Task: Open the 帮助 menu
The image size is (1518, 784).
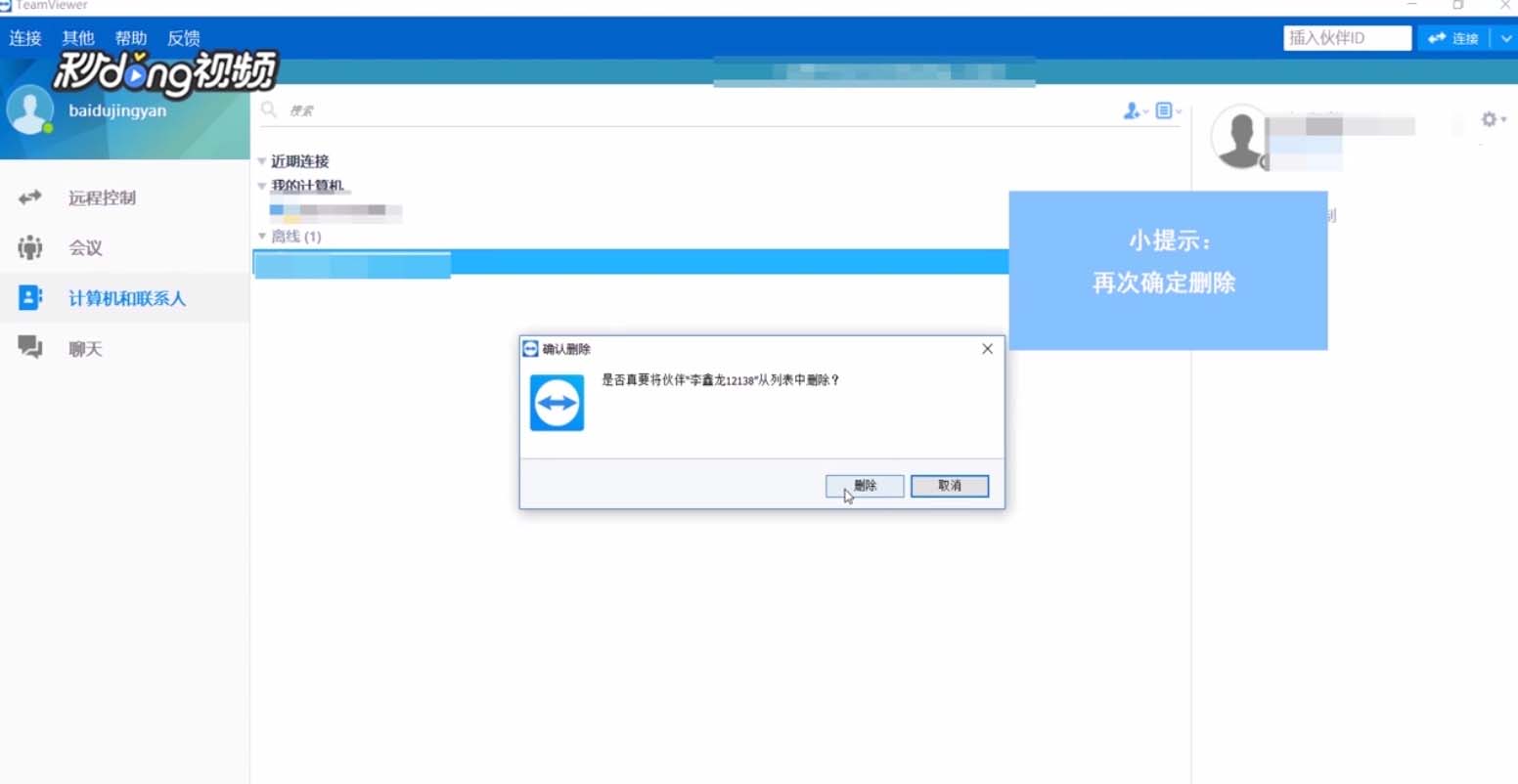Action: coord(131,38)
